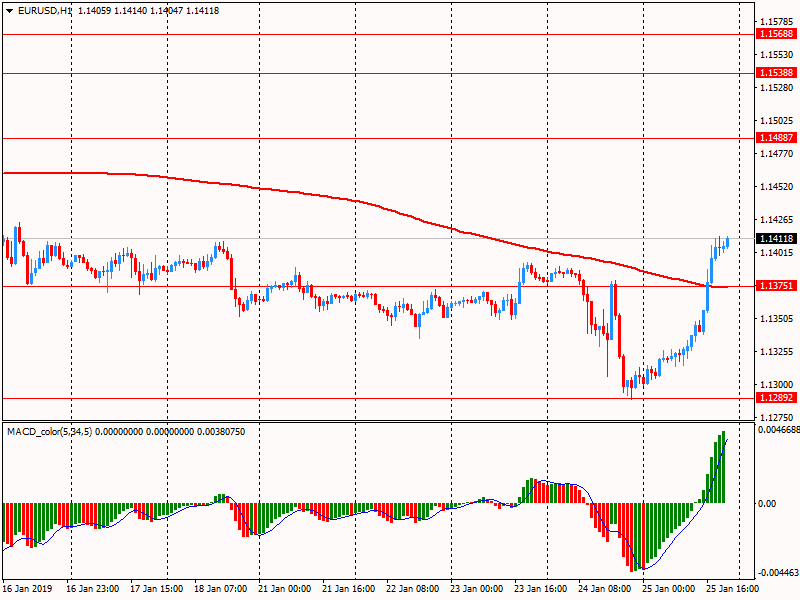Click the MACD_color(5,34,5) indicator label
Viewport: 800px width, 600px height.
click(x=49, y=432)
